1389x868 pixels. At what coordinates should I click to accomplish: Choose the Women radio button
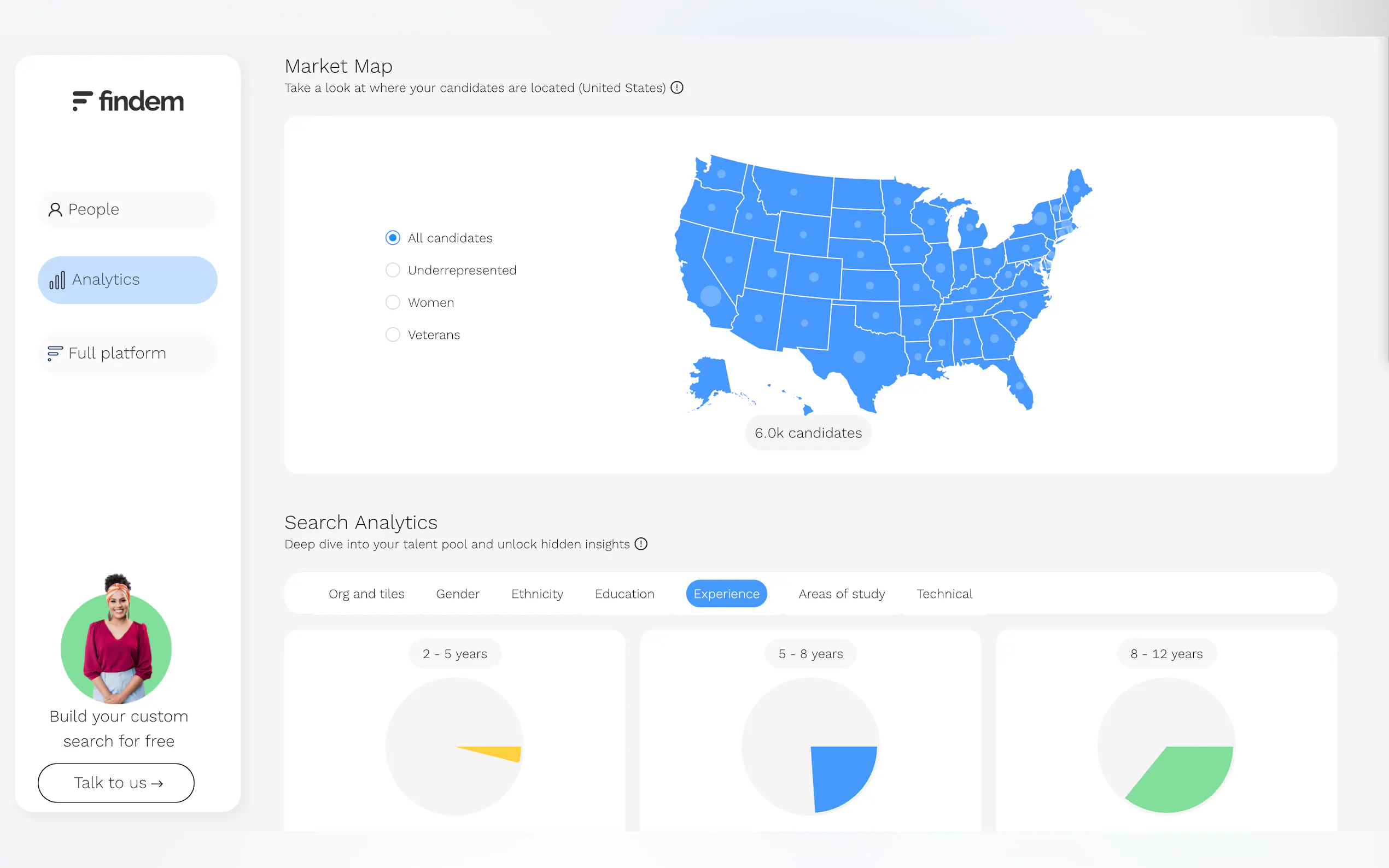click(x=393, y=302)
